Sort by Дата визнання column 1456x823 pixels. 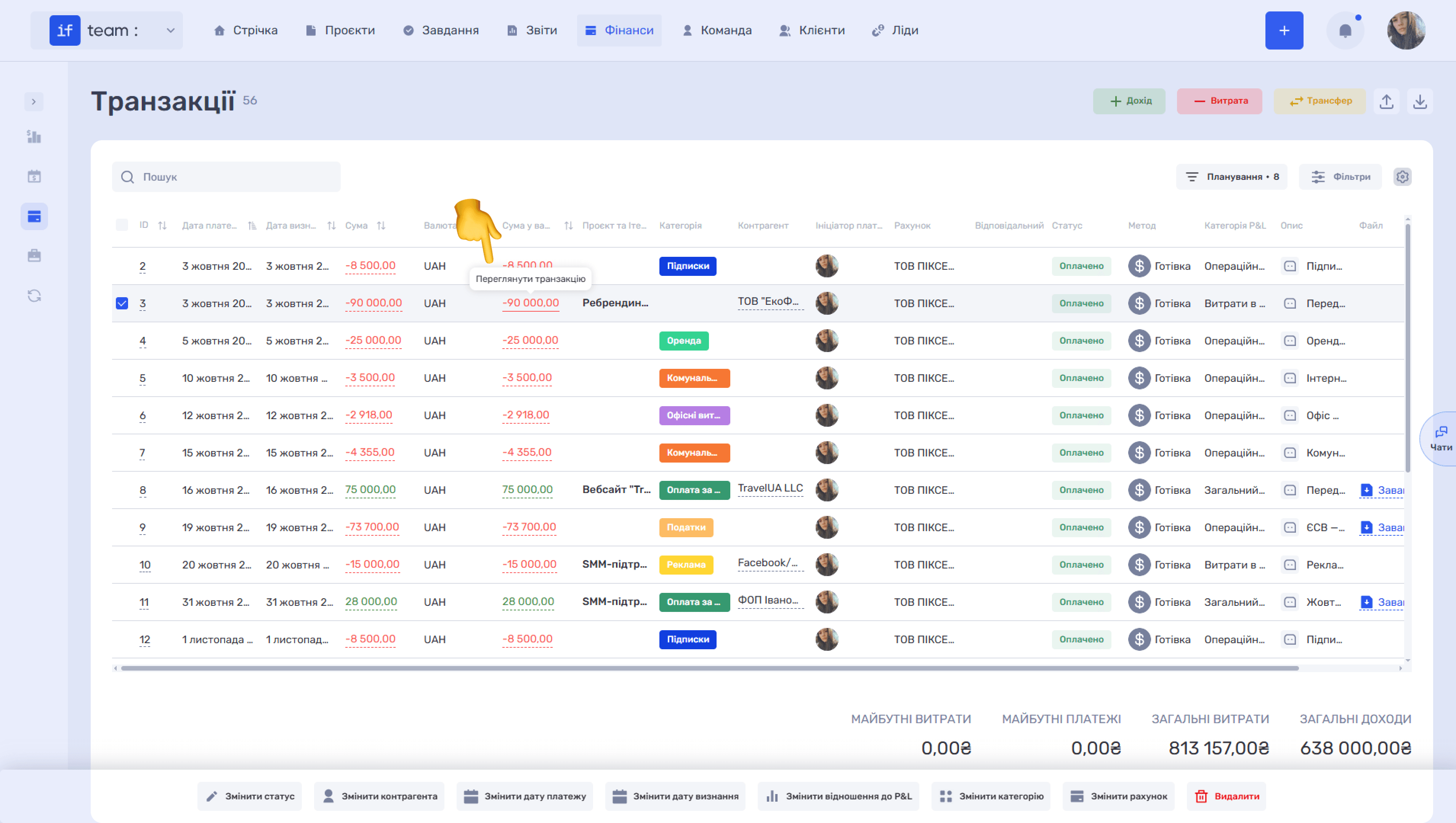(x=331, y=226)
